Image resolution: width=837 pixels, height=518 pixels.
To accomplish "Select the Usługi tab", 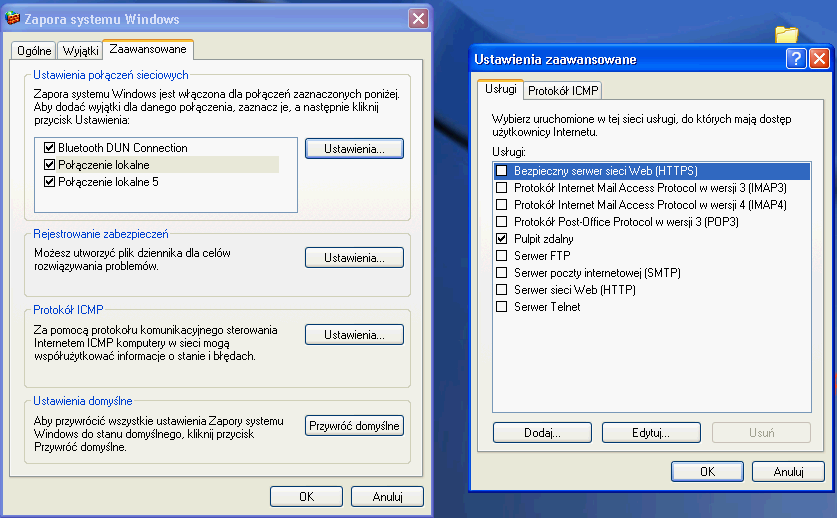I will [x=501, y=89].
